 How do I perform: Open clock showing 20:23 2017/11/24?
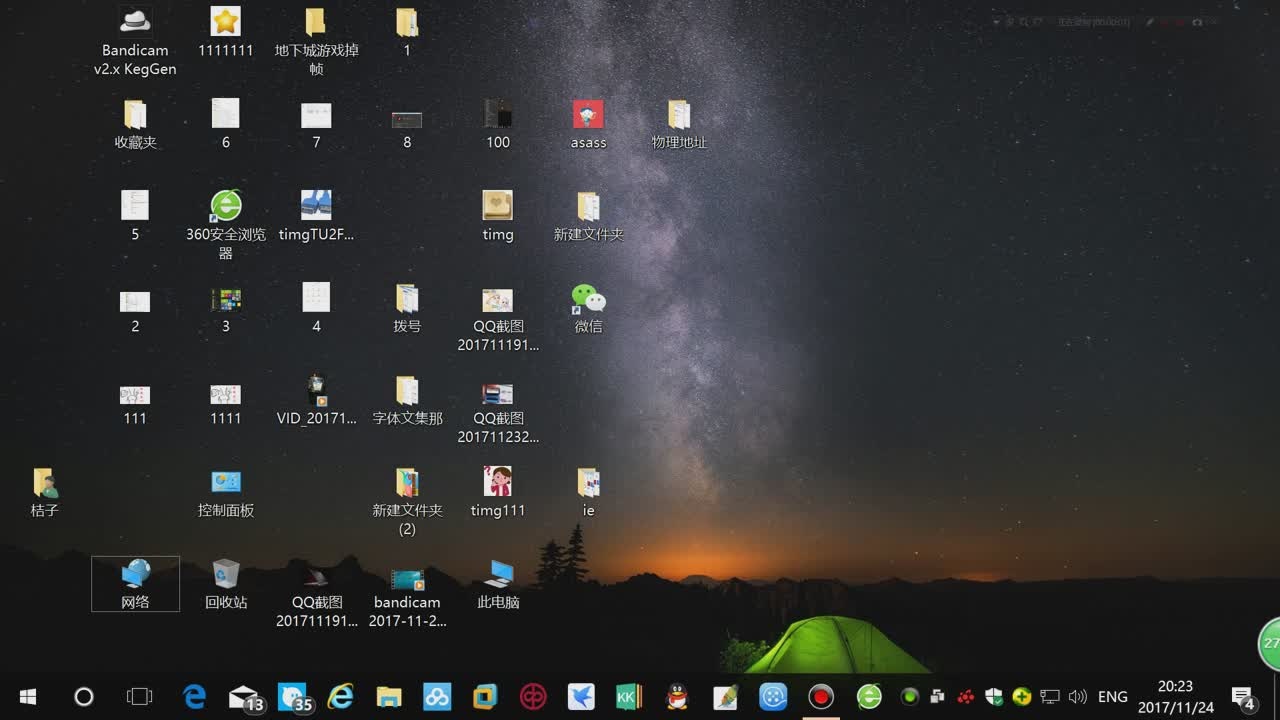tap(1175, 697)
